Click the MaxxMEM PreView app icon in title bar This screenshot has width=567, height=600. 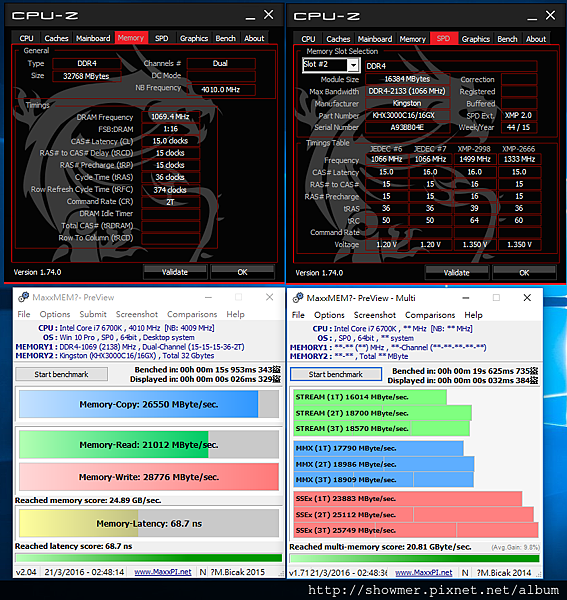[24, 297]
